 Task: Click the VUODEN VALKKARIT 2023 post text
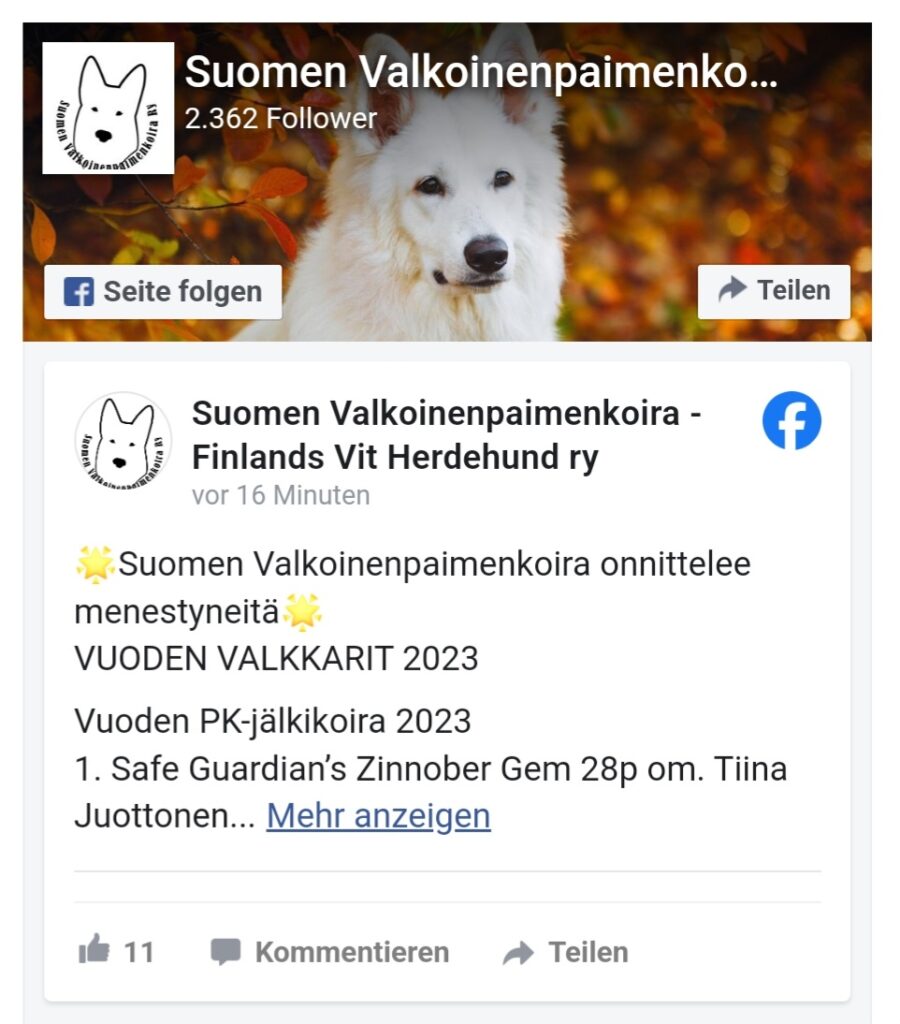pos(276,658)
